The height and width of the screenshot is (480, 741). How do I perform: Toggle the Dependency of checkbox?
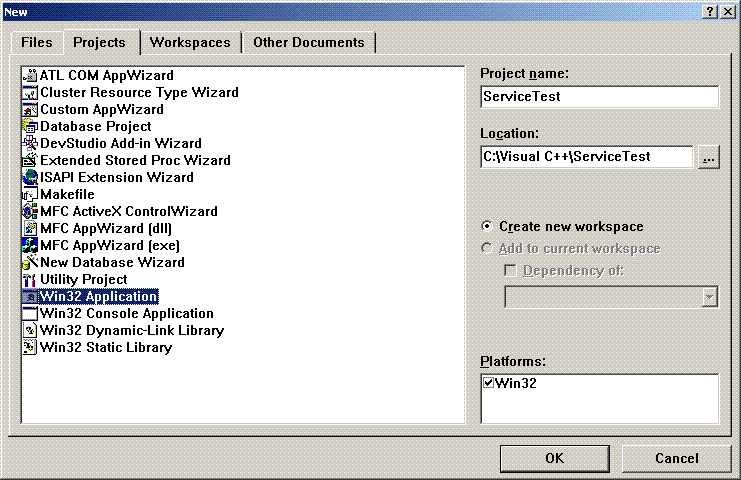510,271
